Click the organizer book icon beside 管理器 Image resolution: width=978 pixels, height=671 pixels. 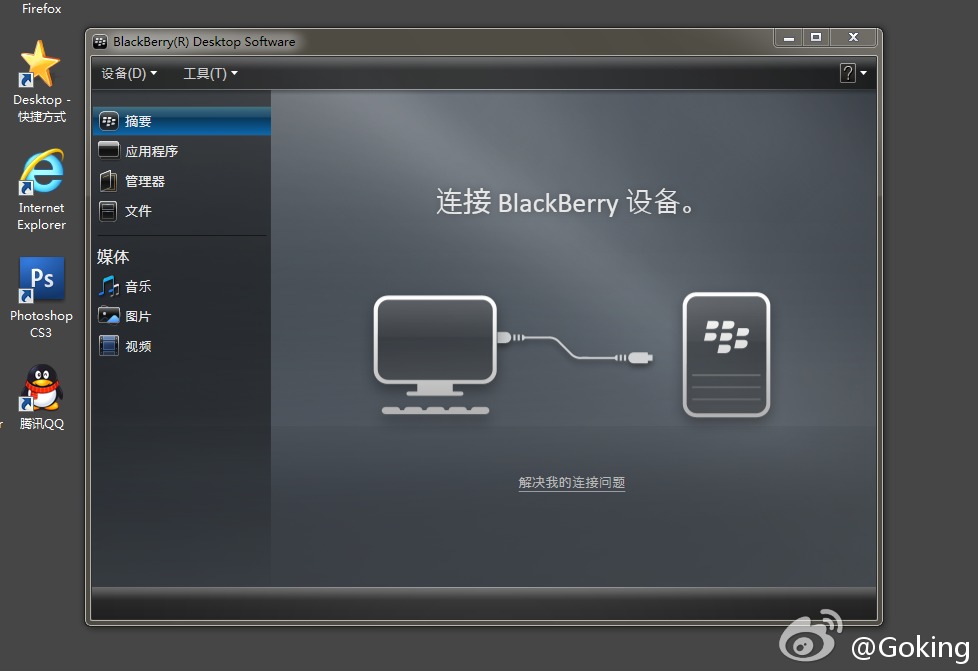pyautogui.click(x=109, y=181)
